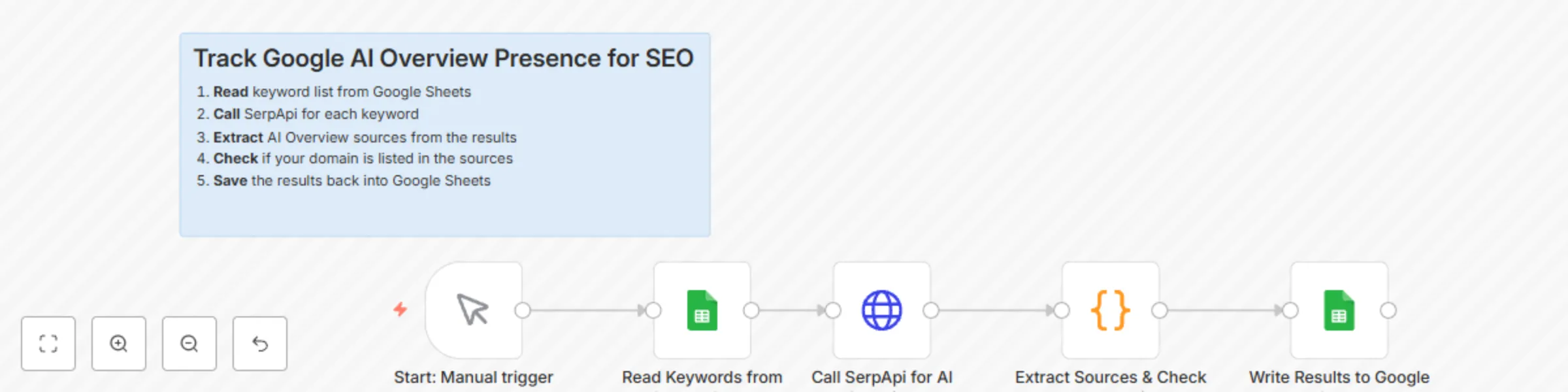The height and width of the screenshot is (392, 1568).
Task: Click the node label Call SerpApi for AI
Action: pyautogui.click(x=882, y=377)
